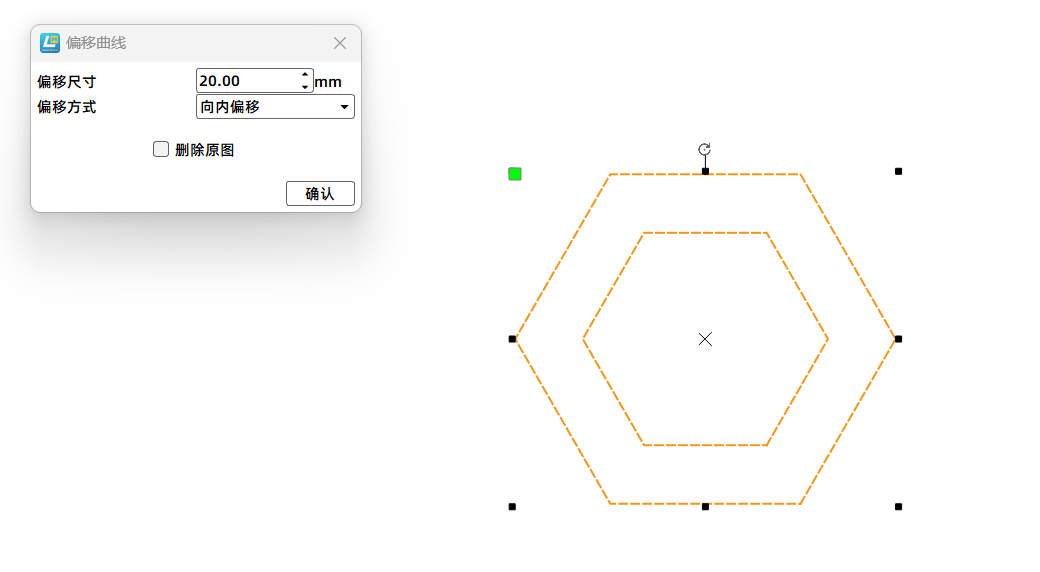Open the 偏移方式 dropdown showing 向内偏移
This screenshot has height=572, width=1040.
pyautogui.click(x=275, y=106)
